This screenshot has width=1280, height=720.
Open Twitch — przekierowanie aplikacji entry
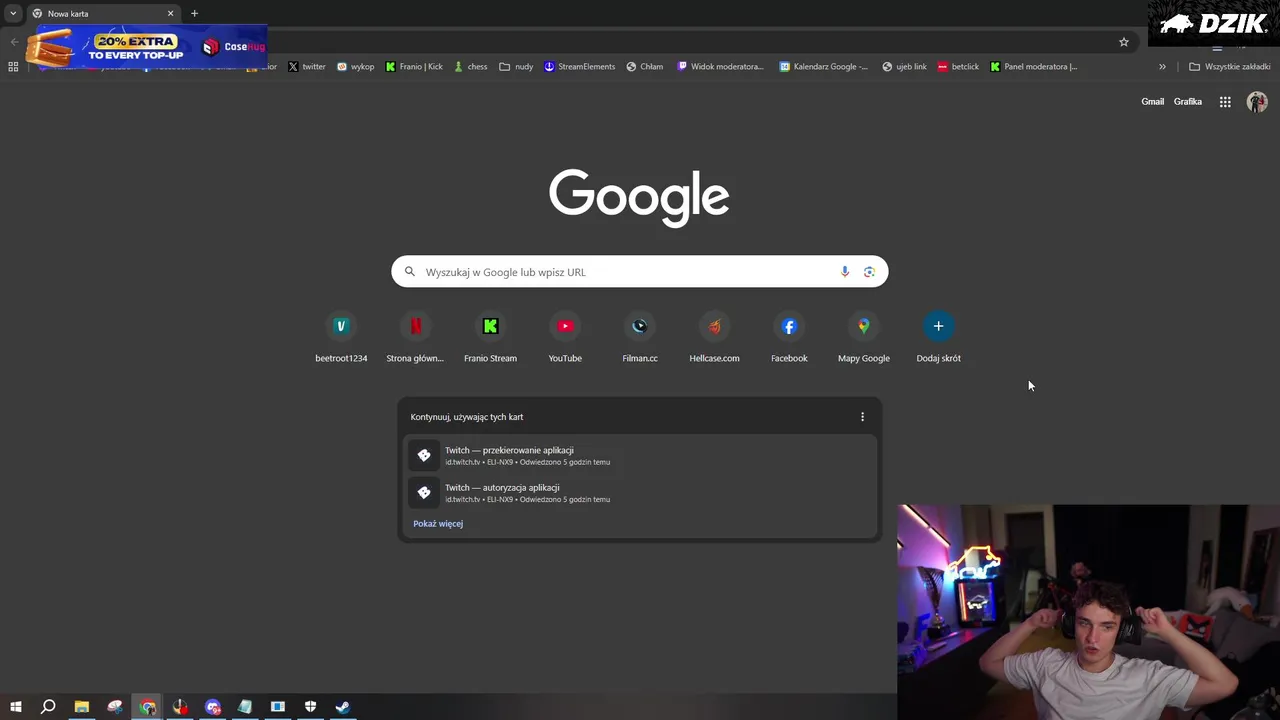640,456
